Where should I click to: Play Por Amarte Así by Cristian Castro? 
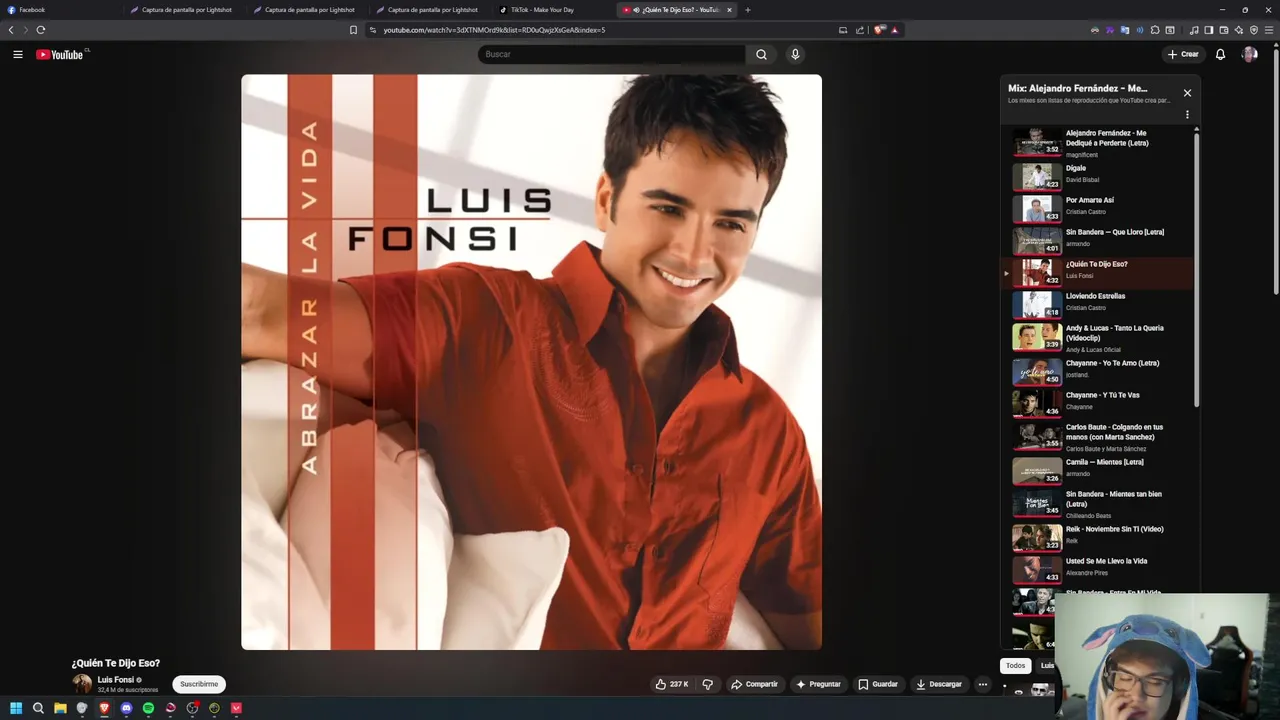click(1100, 208)
